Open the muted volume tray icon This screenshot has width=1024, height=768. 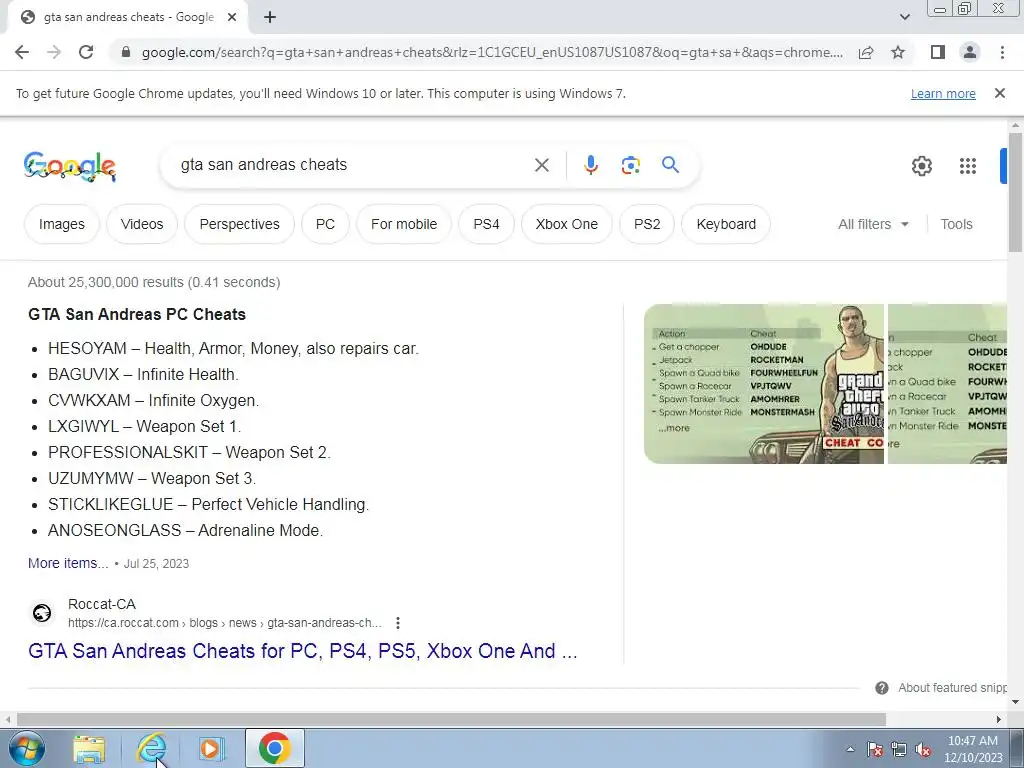(x=923, y=749)
